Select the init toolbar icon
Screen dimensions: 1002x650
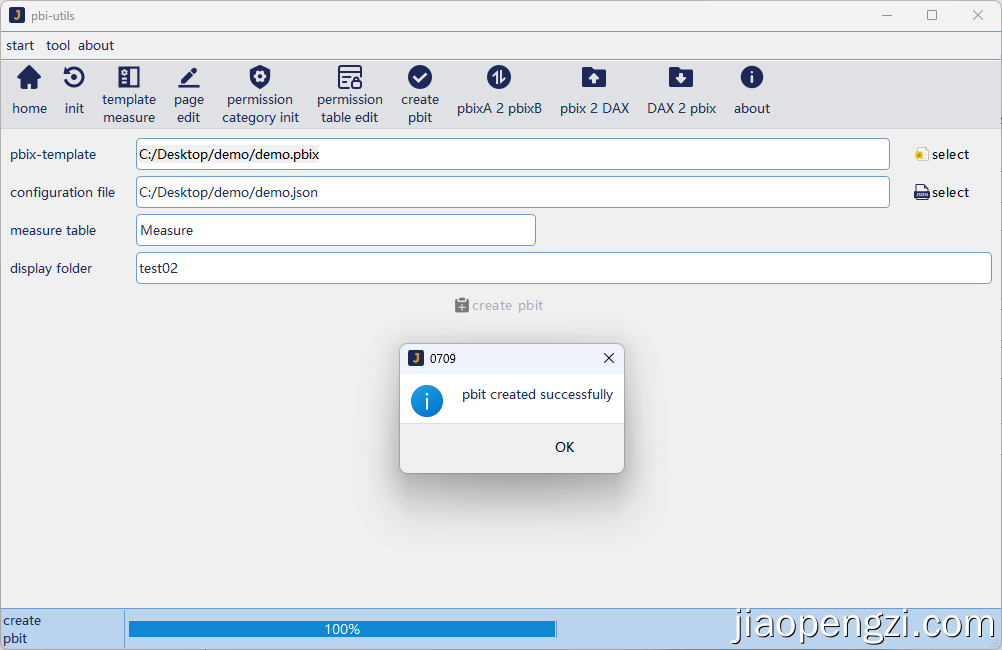(x=74, y=91)
